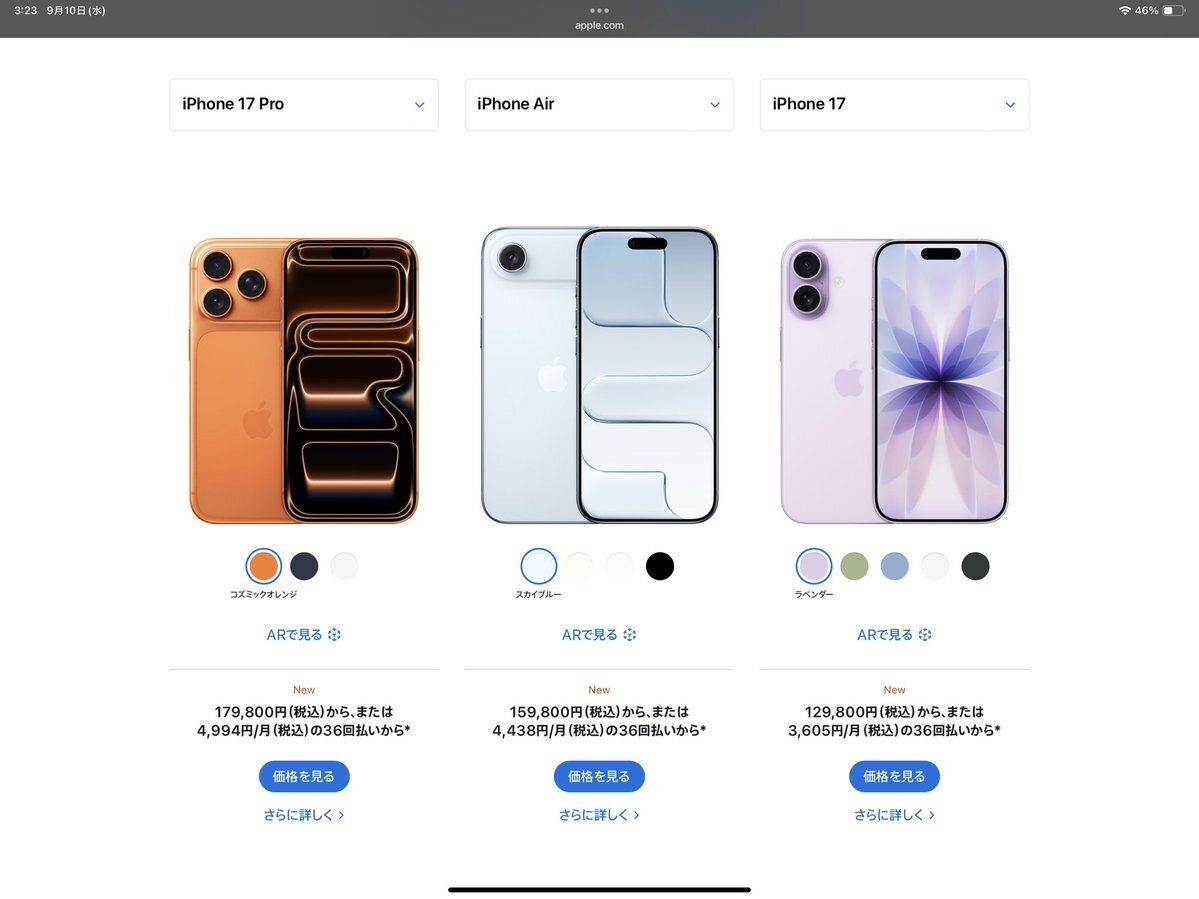Open the iPhone 17 comparison dropdown
This screenshot has width=1199, height=899.
894,105
